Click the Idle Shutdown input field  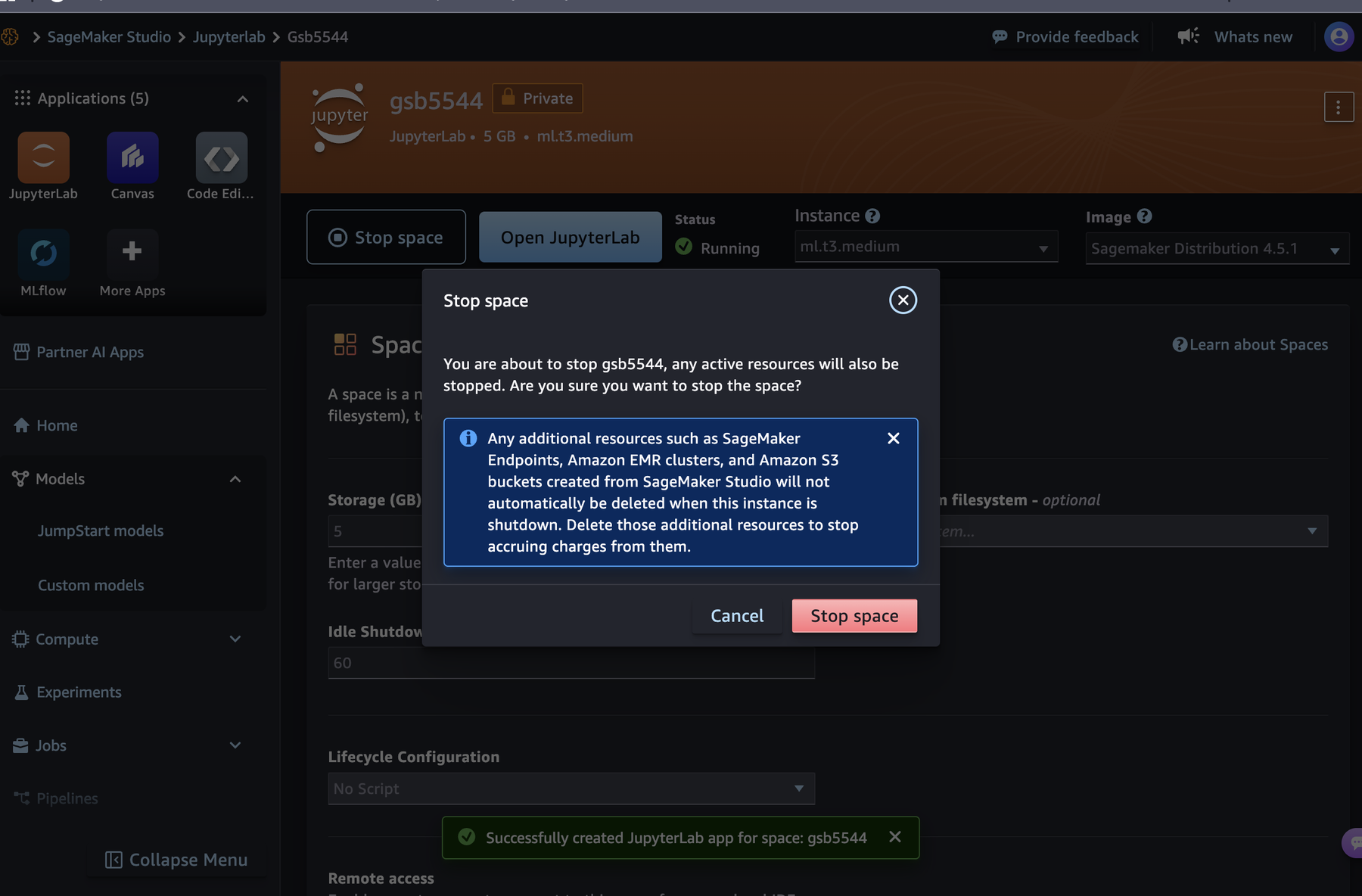click(x=571, y=663)
